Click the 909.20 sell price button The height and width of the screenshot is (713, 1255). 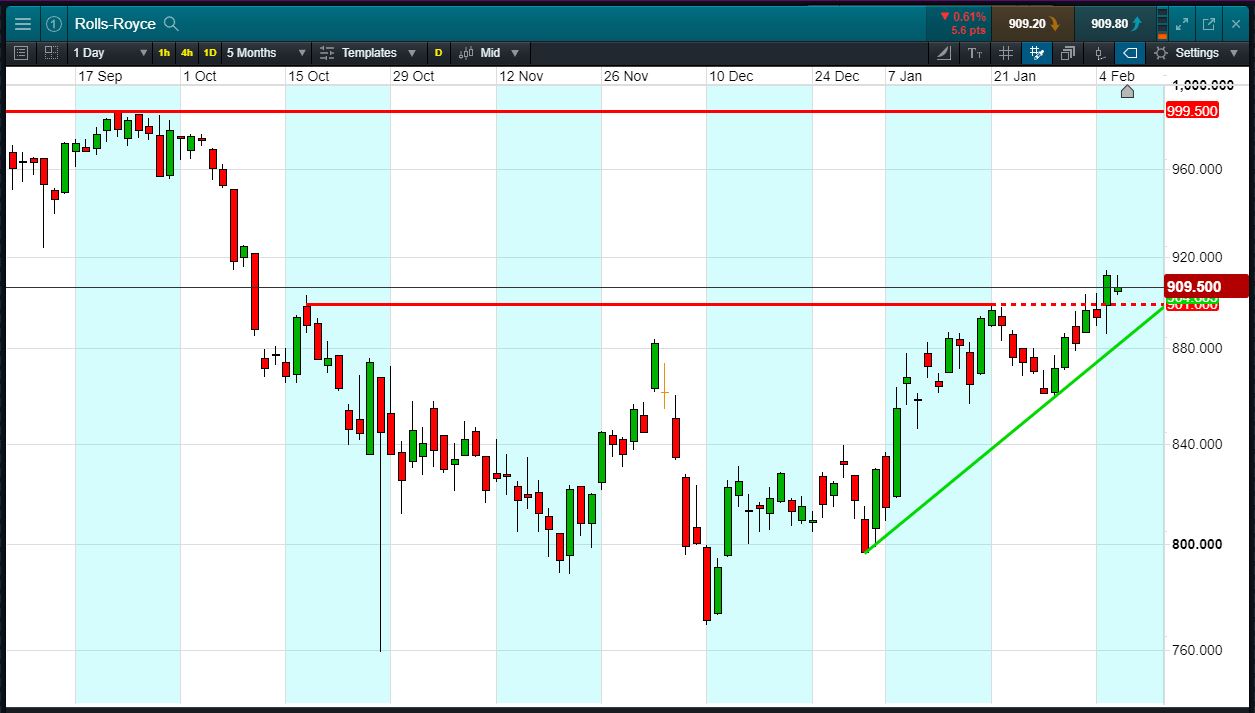point(1034,23)
